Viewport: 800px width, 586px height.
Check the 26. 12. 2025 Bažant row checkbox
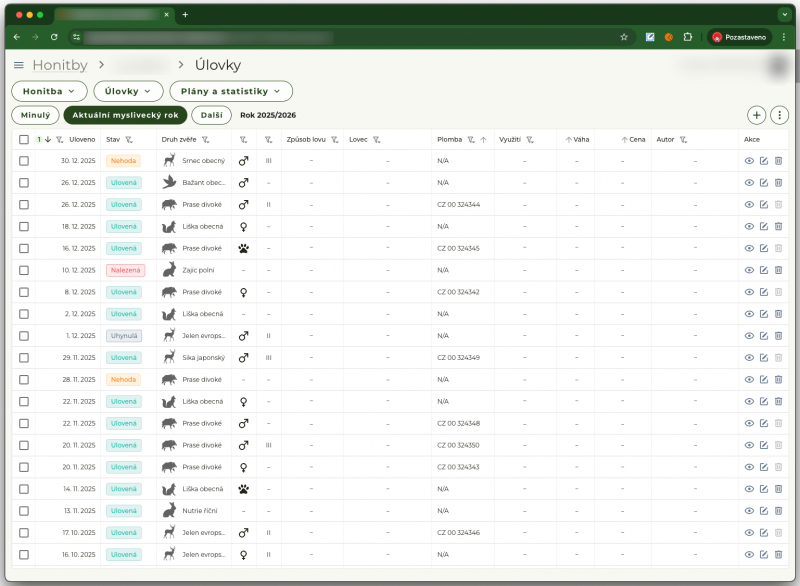24,183
